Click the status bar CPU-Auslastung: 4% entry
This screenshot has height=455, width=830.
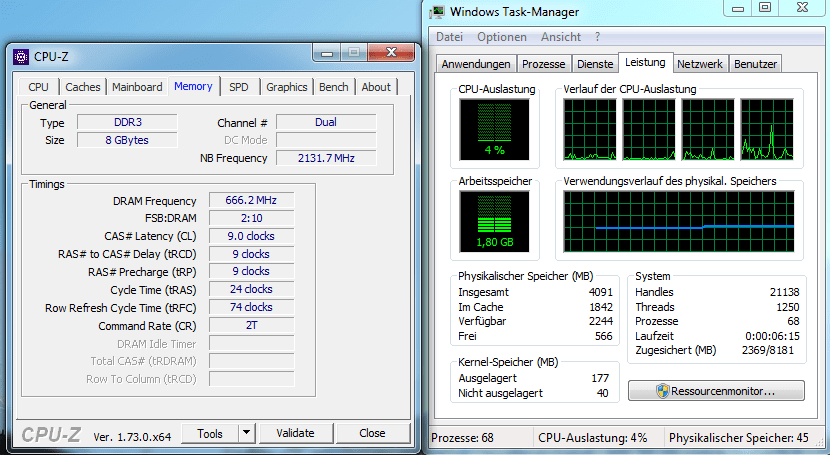593,438
